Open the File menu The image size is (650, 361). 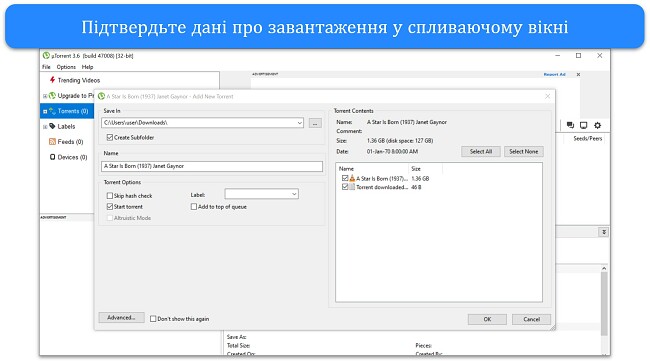pos(46,67)
